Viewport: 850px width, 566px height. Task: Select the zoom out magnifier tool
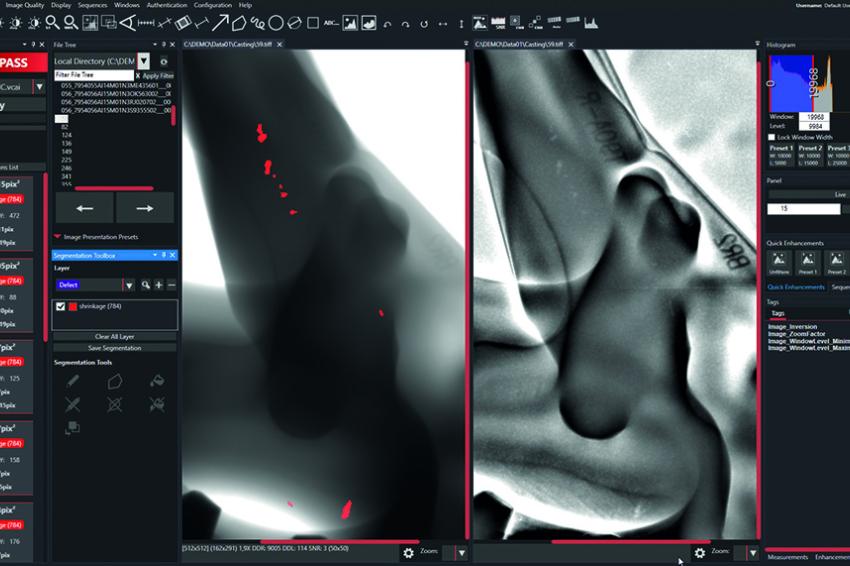[x=71, y=23]
